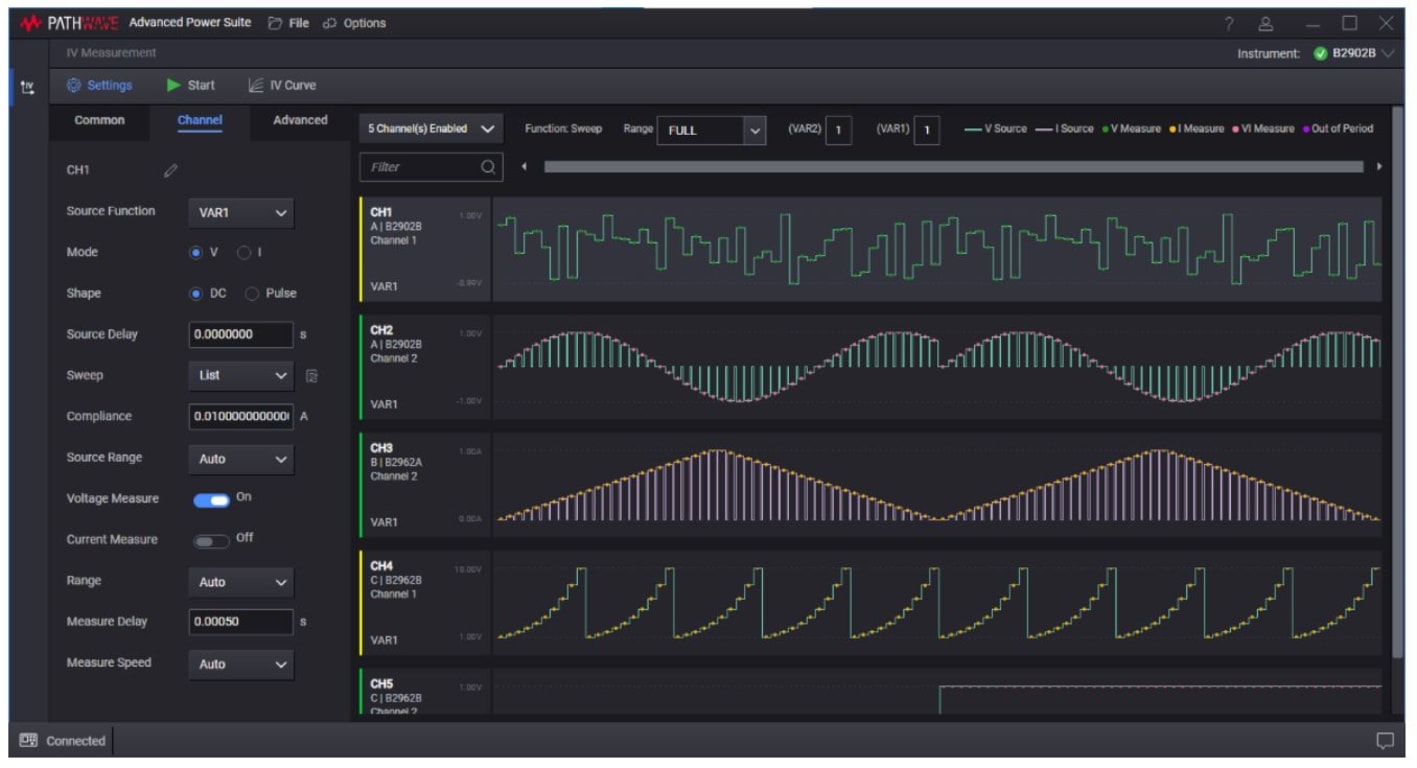The width and height of the screenshot is (1417, 768).
Task: Click the CH1 random step waveform
Action: click(x=938, y=249)
